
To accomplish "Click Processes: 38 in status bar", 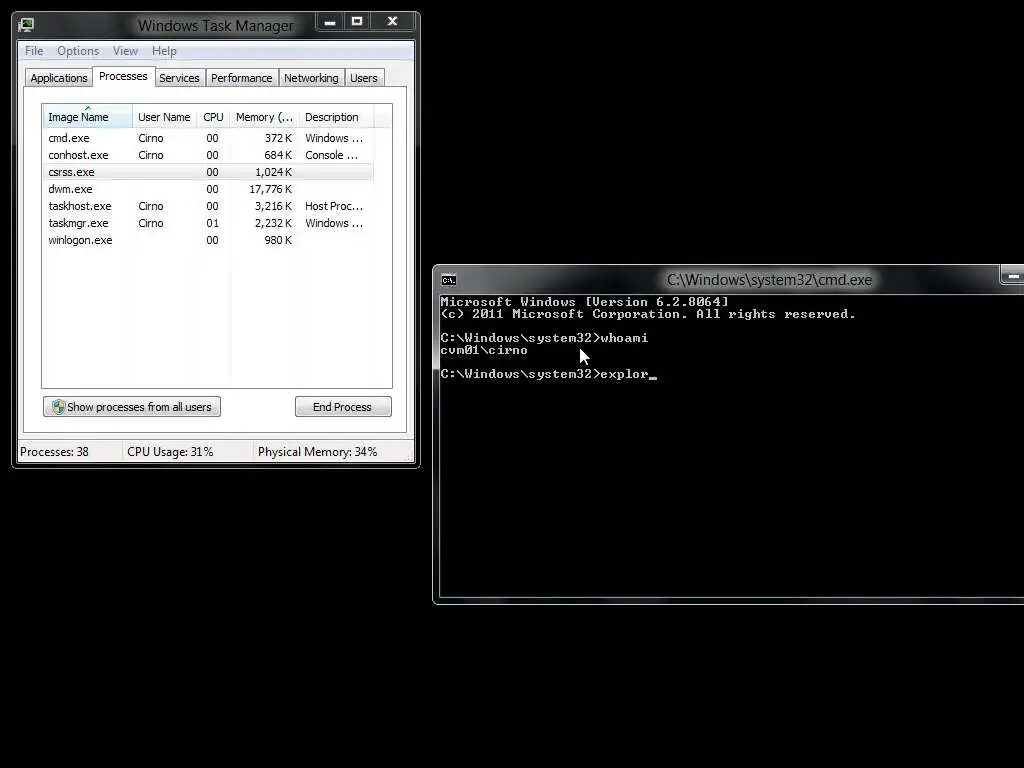I will point(54,452).
